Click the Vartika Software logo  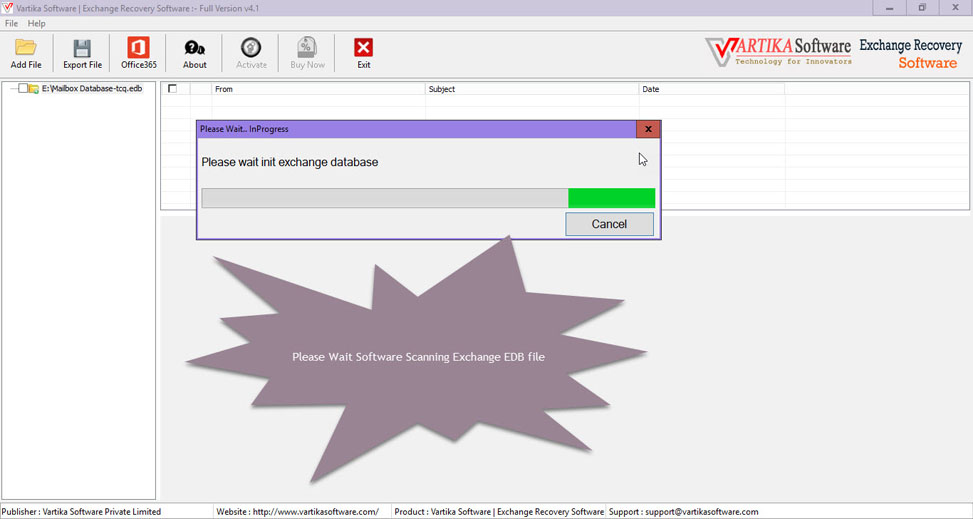[x=778, y=52]
